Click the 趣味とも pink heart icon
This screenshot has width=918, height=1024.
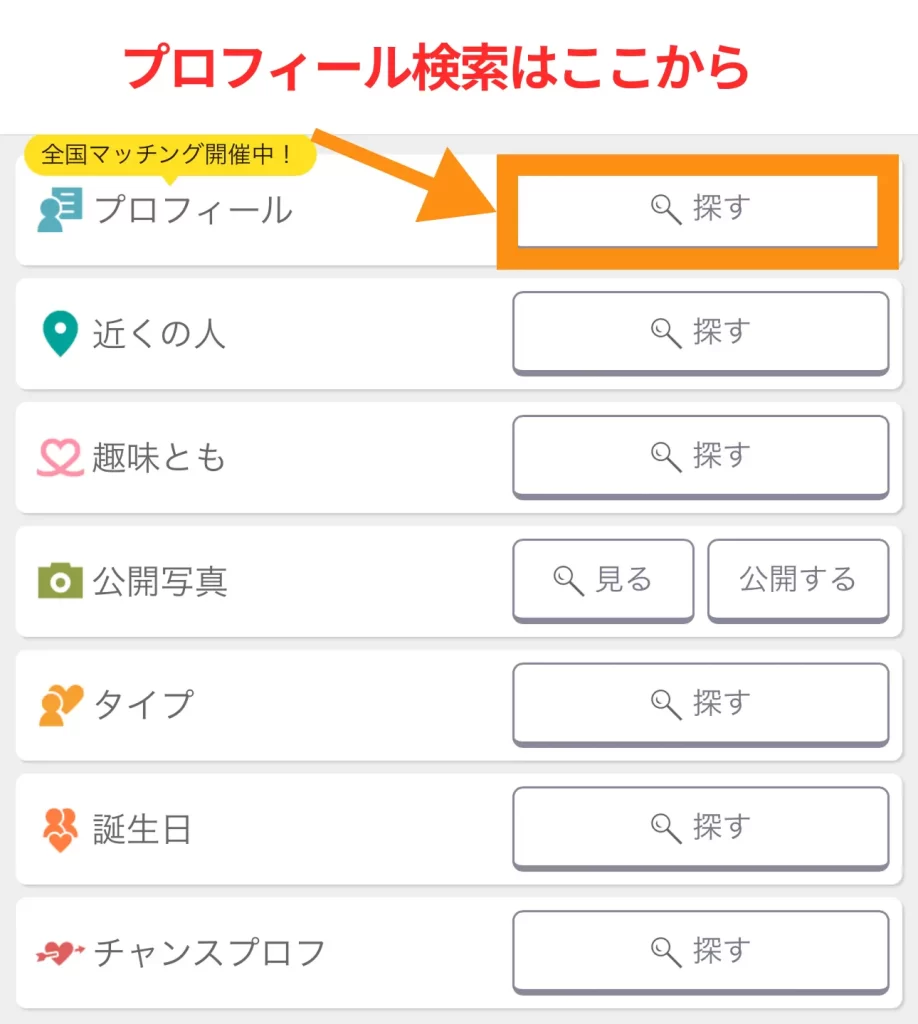[60, 457]
